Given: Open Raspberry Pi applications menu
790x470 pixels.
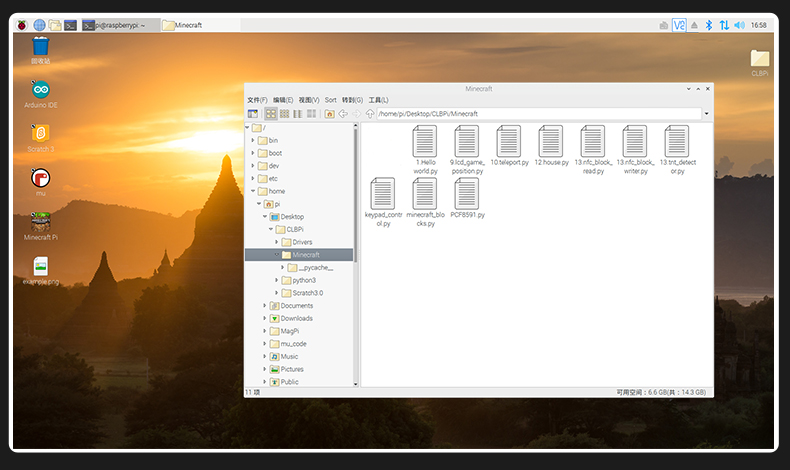Looking at the screenshot, I should tap(23, 25).
